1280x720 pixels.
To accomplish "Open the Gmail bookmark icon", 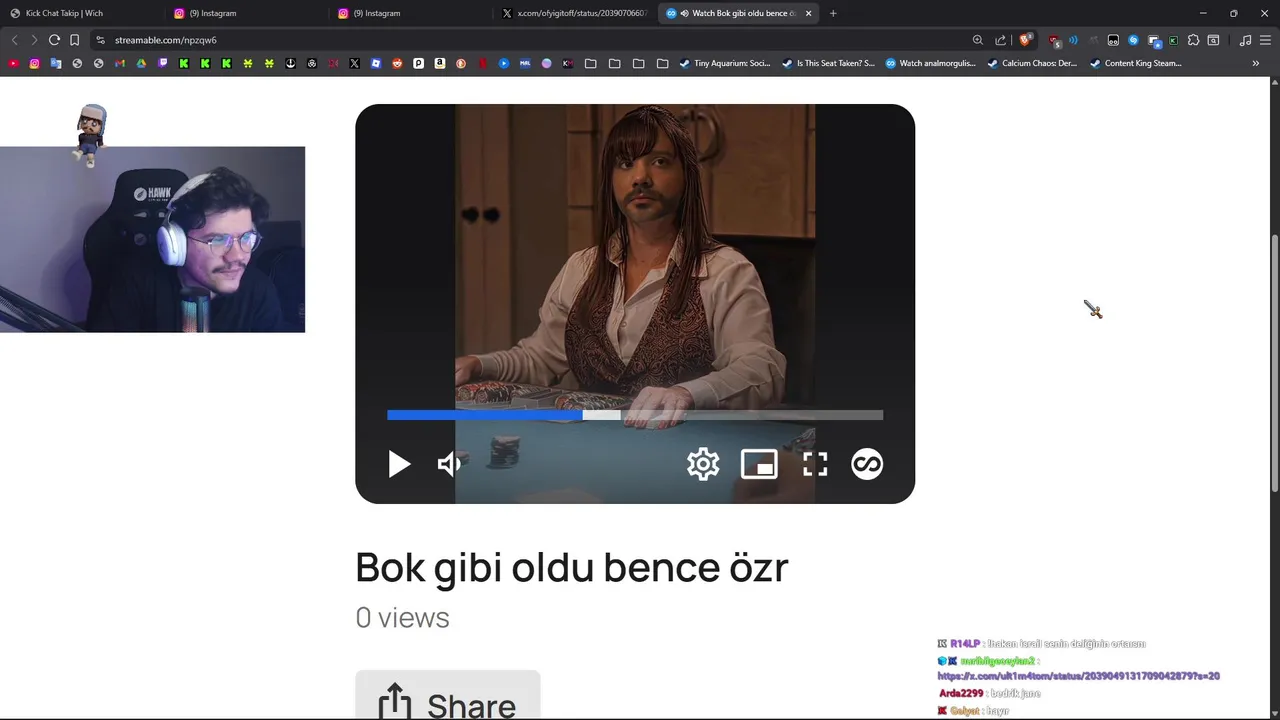I will pyautogui.click(x=120, y=63).
